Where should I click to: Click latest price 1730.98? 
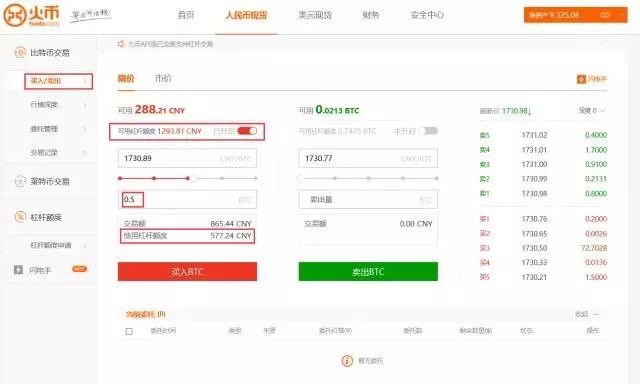(x=516, y=111)
